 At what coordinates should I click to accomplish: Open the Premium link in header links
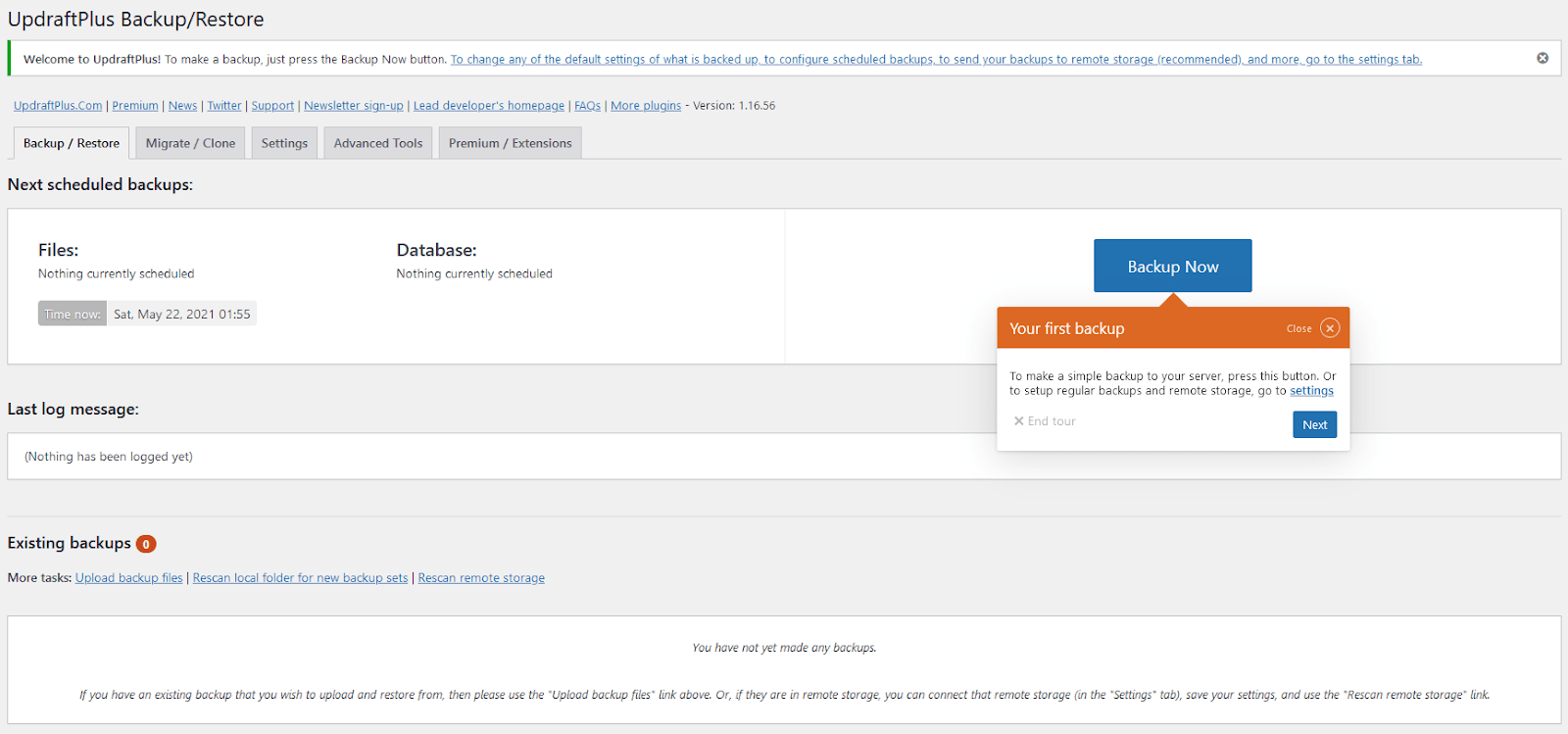tap(135, 106)
